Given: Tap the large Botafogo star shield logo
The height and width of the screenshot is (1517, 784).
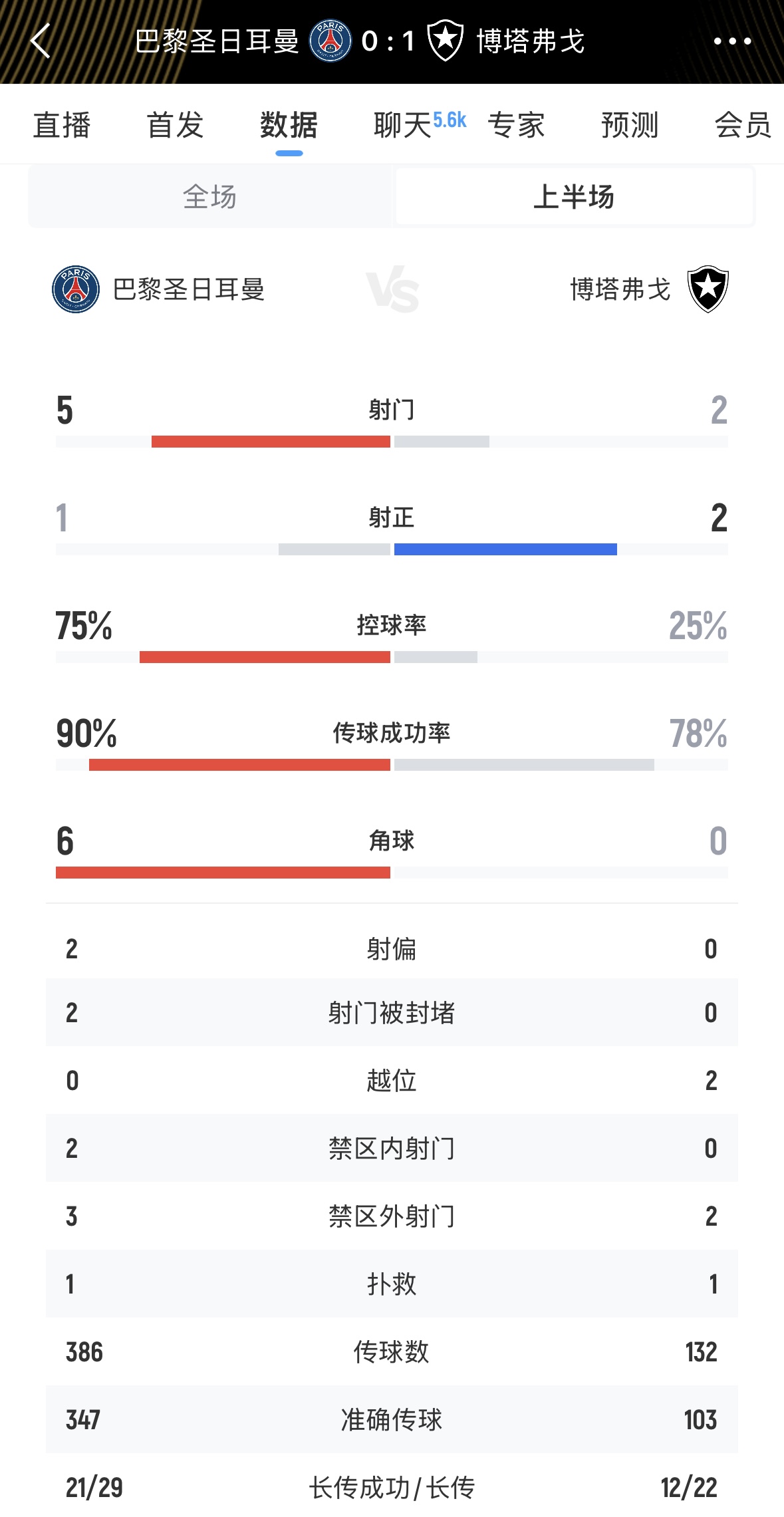Looking at the screenshot, I should (x=708, y=289).
